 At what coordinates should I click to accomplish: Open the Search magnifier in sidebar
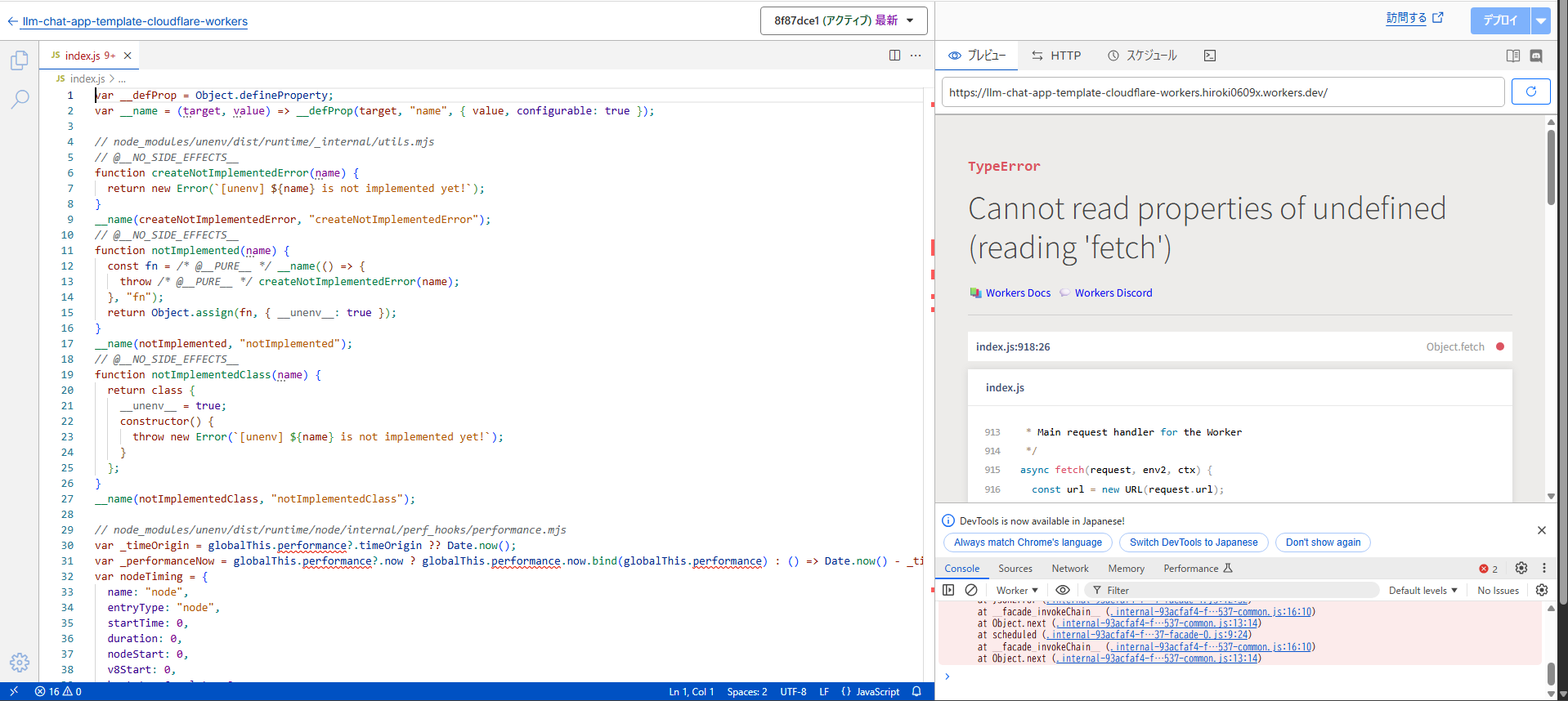tap(20, 100)
